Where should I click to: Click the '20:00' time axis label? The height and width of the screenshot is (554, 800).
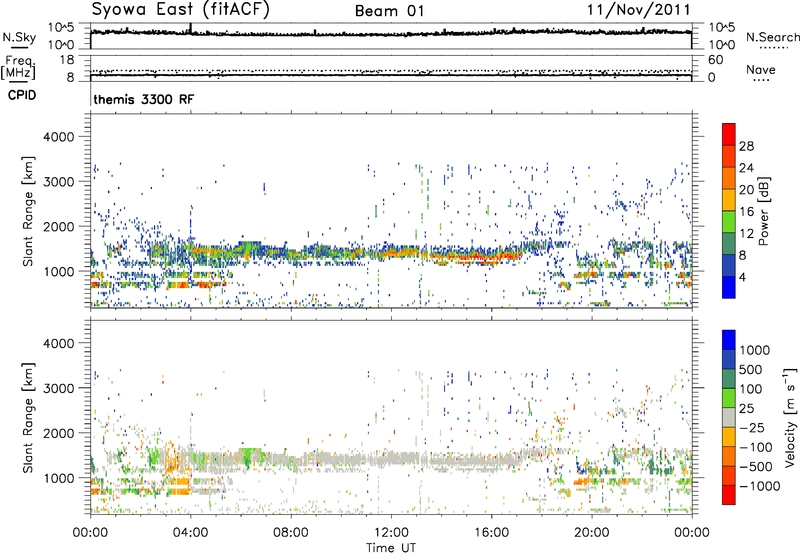[591, 533]
